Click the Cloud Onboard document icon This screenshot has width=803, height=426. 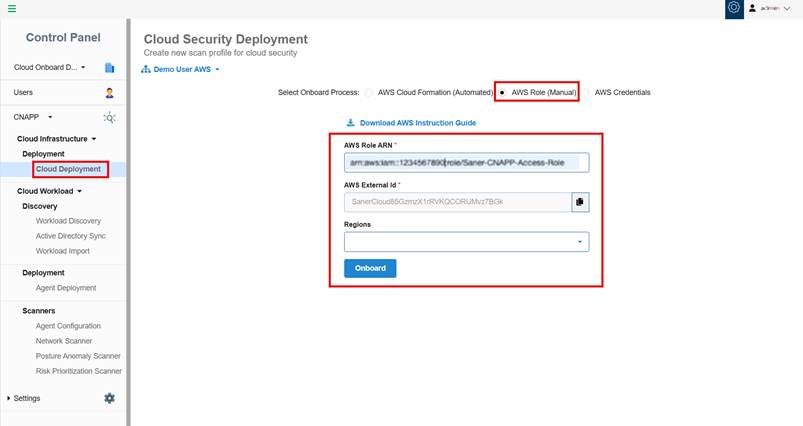coord(110,68)
